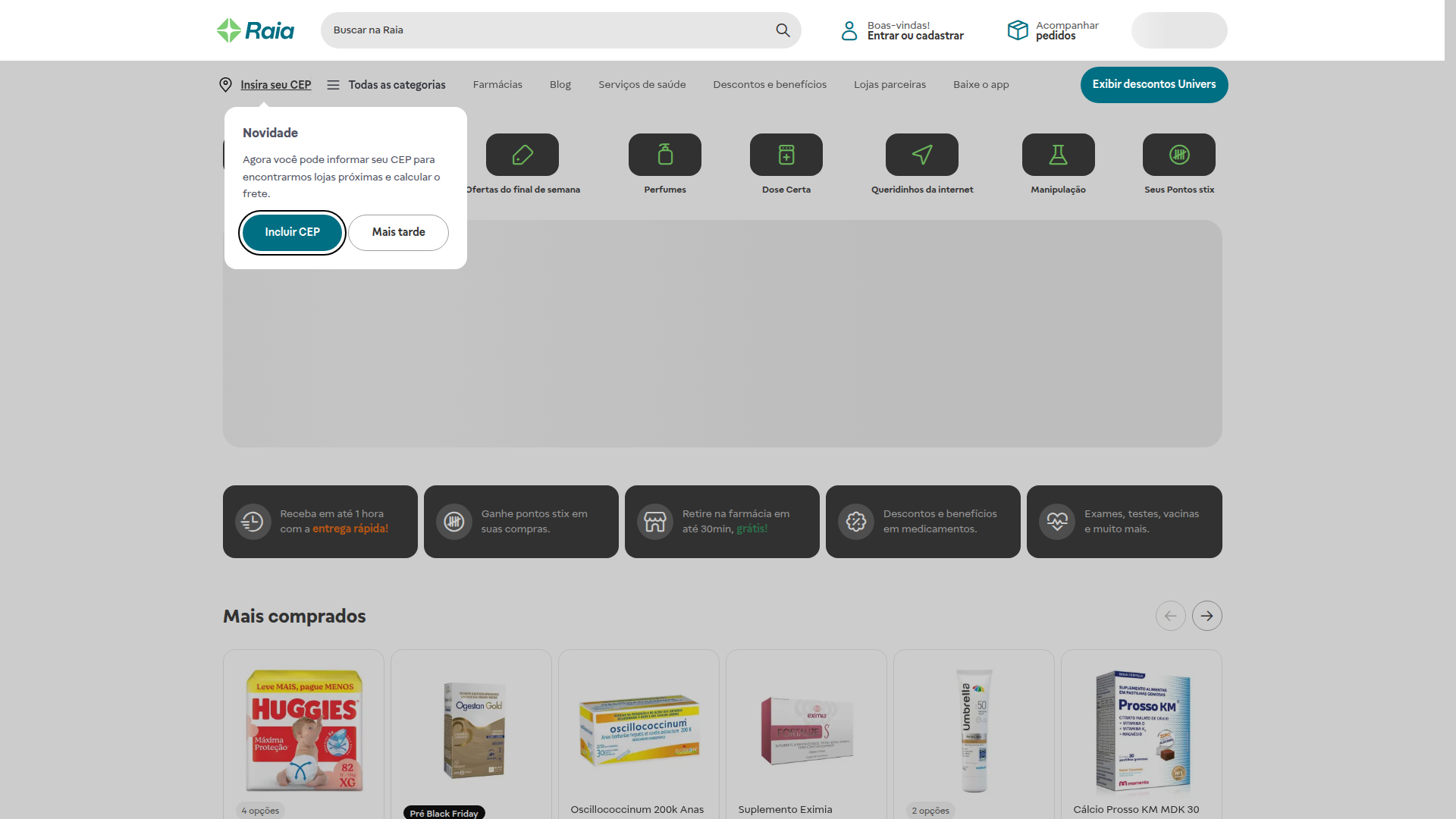Click the Incluir CEP button
Viewport: 1456px width, 819px height.
(292, 232)
